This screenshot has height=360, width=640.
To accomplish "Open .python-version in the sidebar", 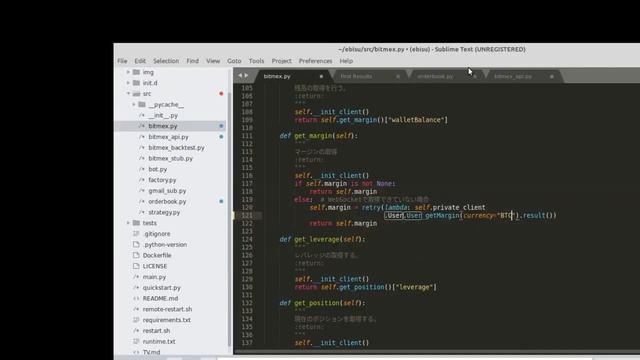I will click(164, 244).
